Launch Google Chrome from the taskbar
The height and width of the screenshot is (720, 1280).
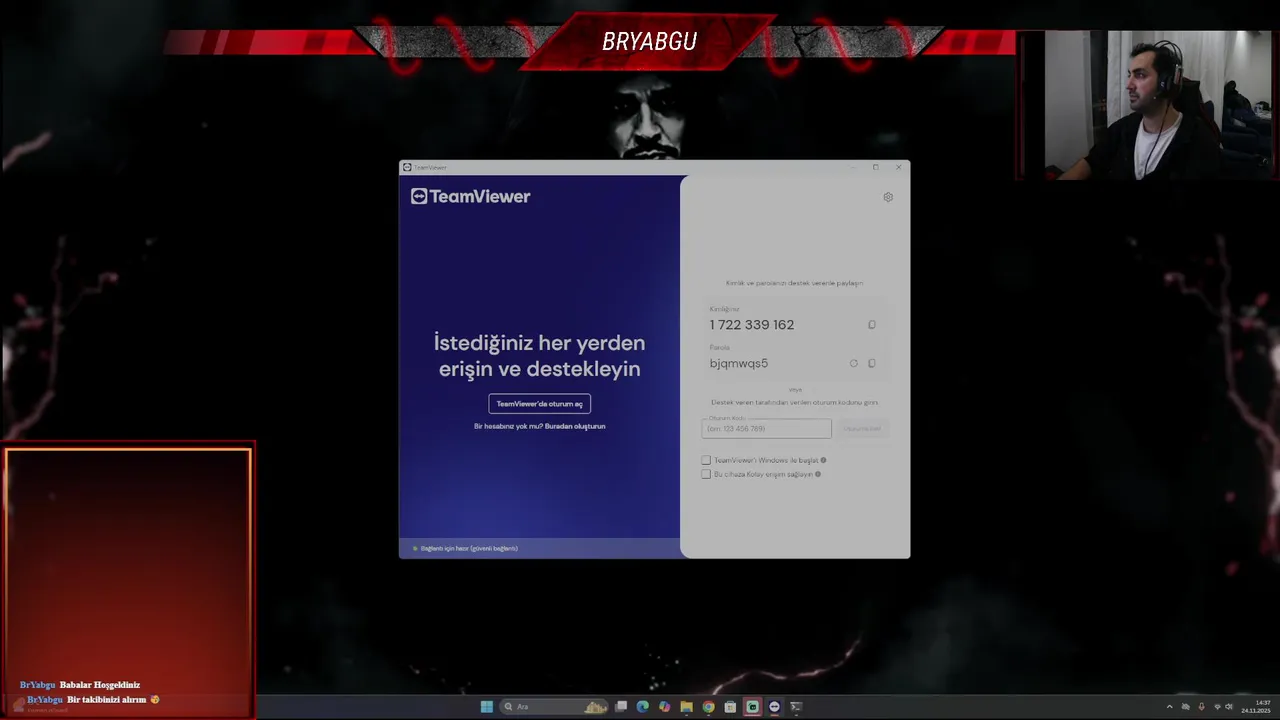[x=708, y=707]
